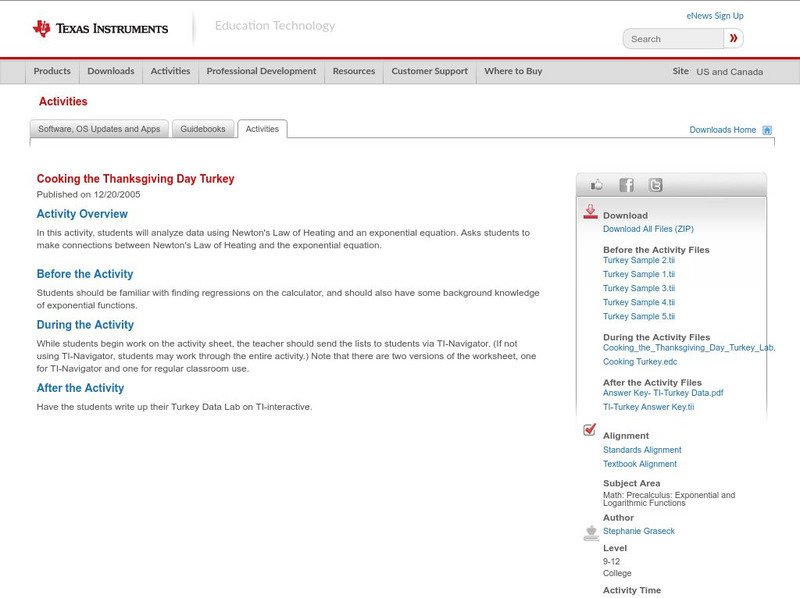Click the Downloads Home house icon
This screenshot has width=800, height=598.
[767, 130]
